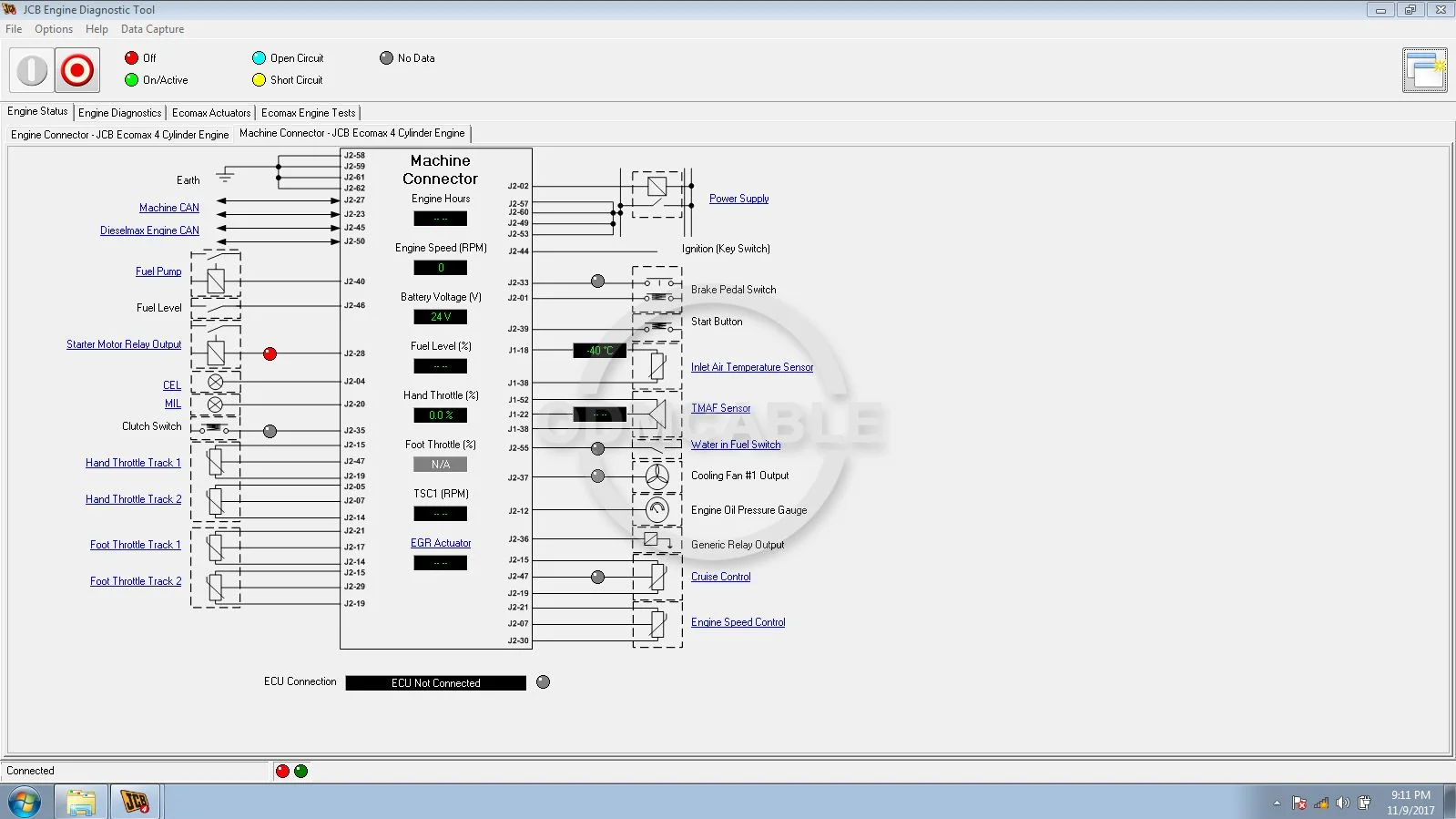
Task: Switch to the Engine Diagnostics tab
Action: (x=120, y=113)
